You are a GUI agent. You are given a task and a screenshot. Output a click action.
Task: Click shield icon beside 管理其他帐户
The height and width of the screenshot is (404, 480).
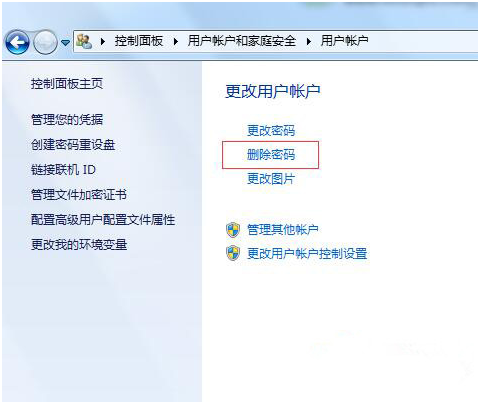[x=233, y=230]
